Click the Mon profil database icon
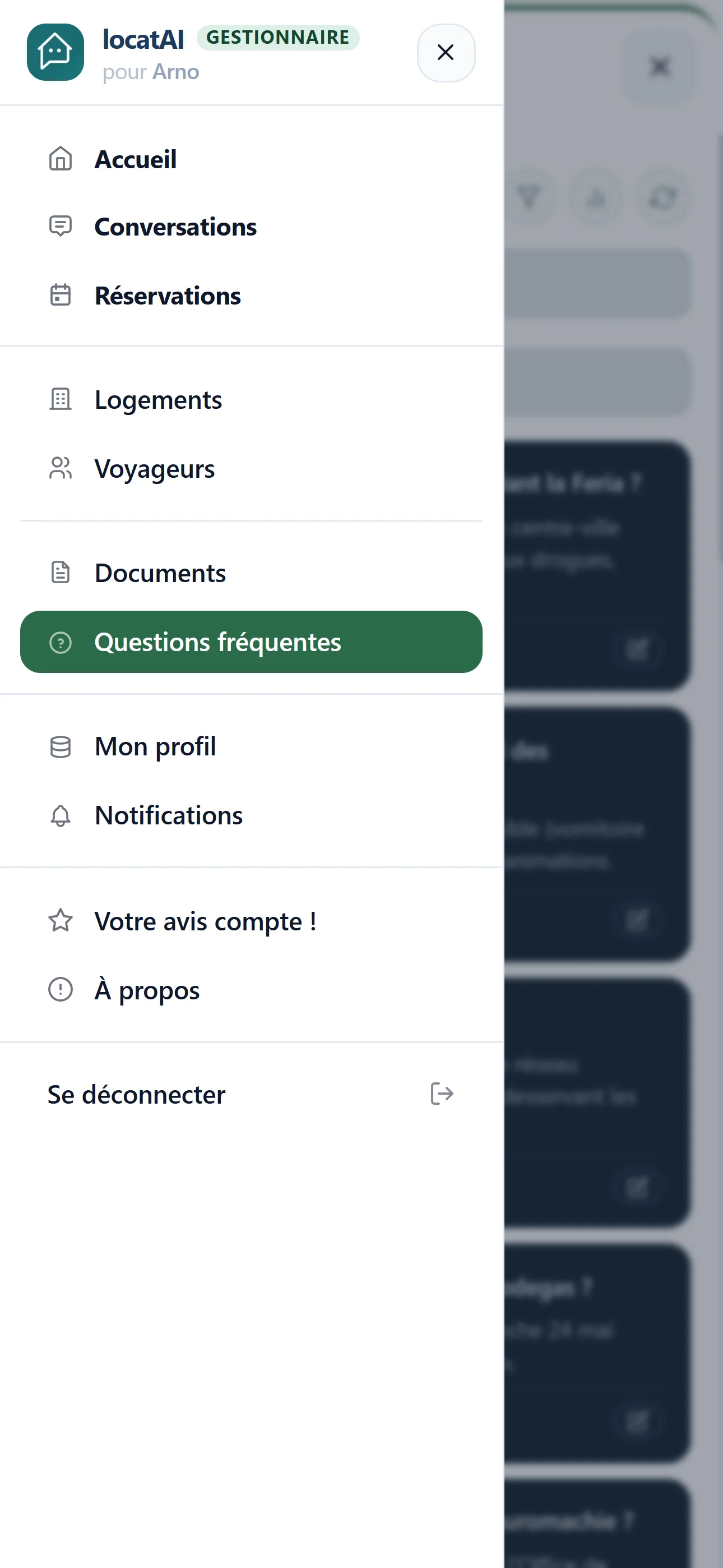 (x=61, y=747)
